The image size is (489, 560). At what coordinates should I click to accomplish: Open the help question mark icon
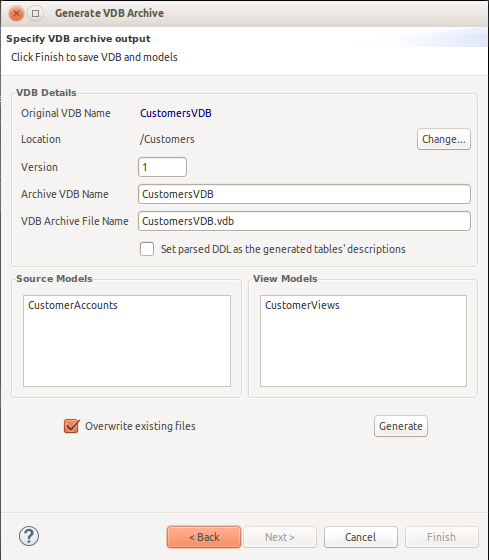pos(29,536)
